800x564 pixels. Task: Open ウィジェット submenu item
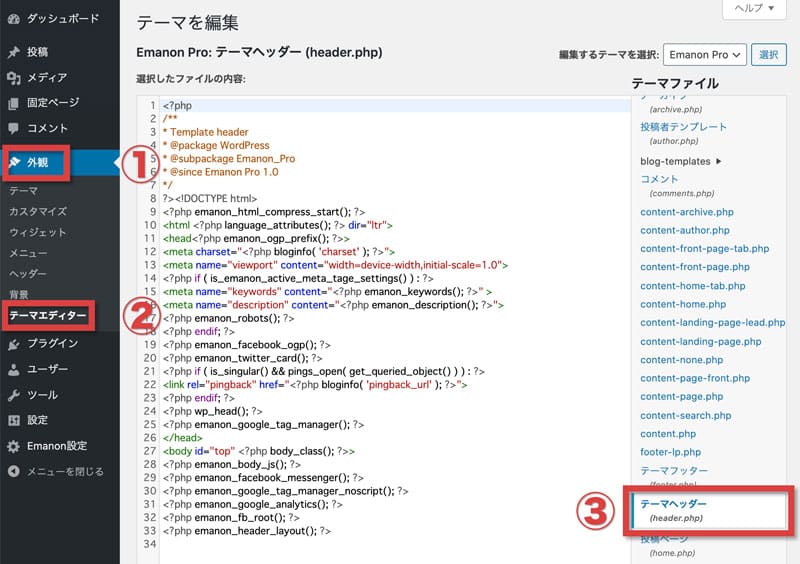(x=38, y=232)
